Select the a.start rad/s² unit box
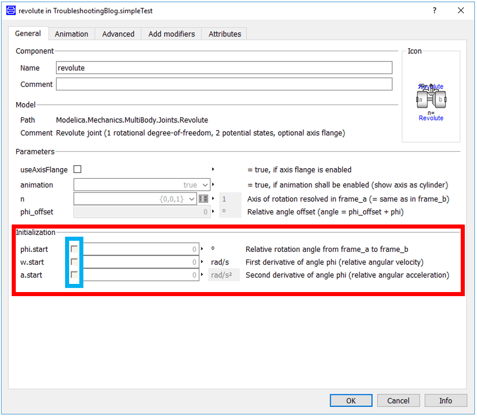477x417 pixels. [224, 275]
